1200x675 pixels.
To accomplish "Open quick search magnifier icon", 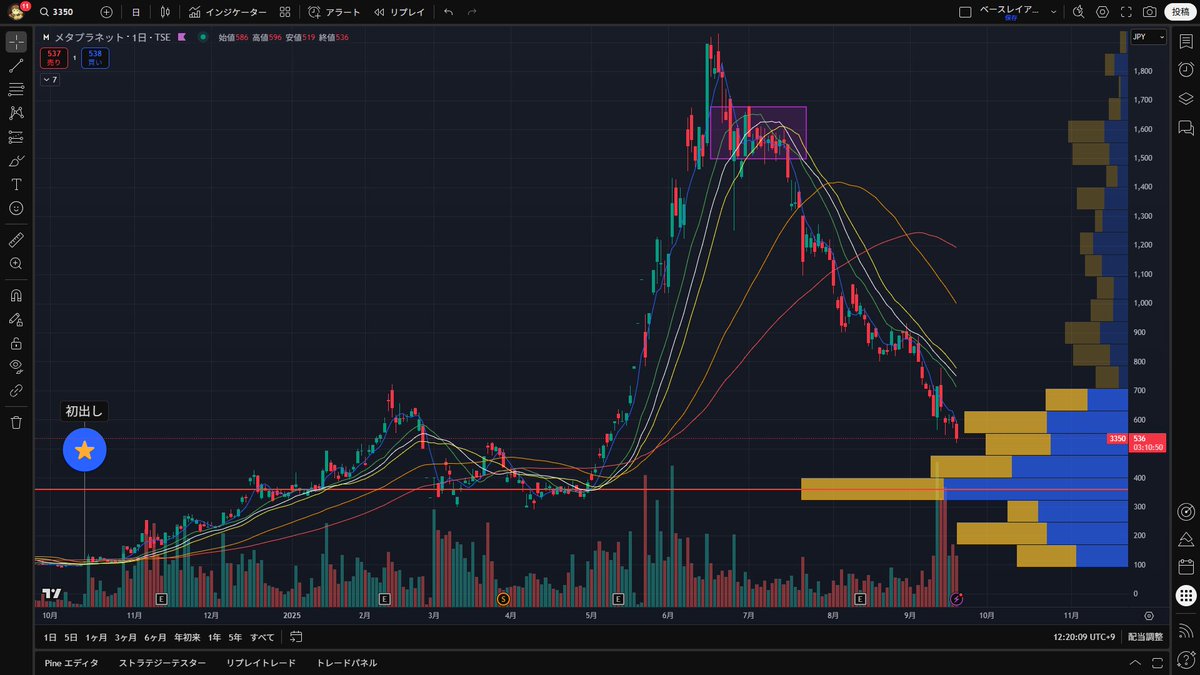I will coord(1078,12).
